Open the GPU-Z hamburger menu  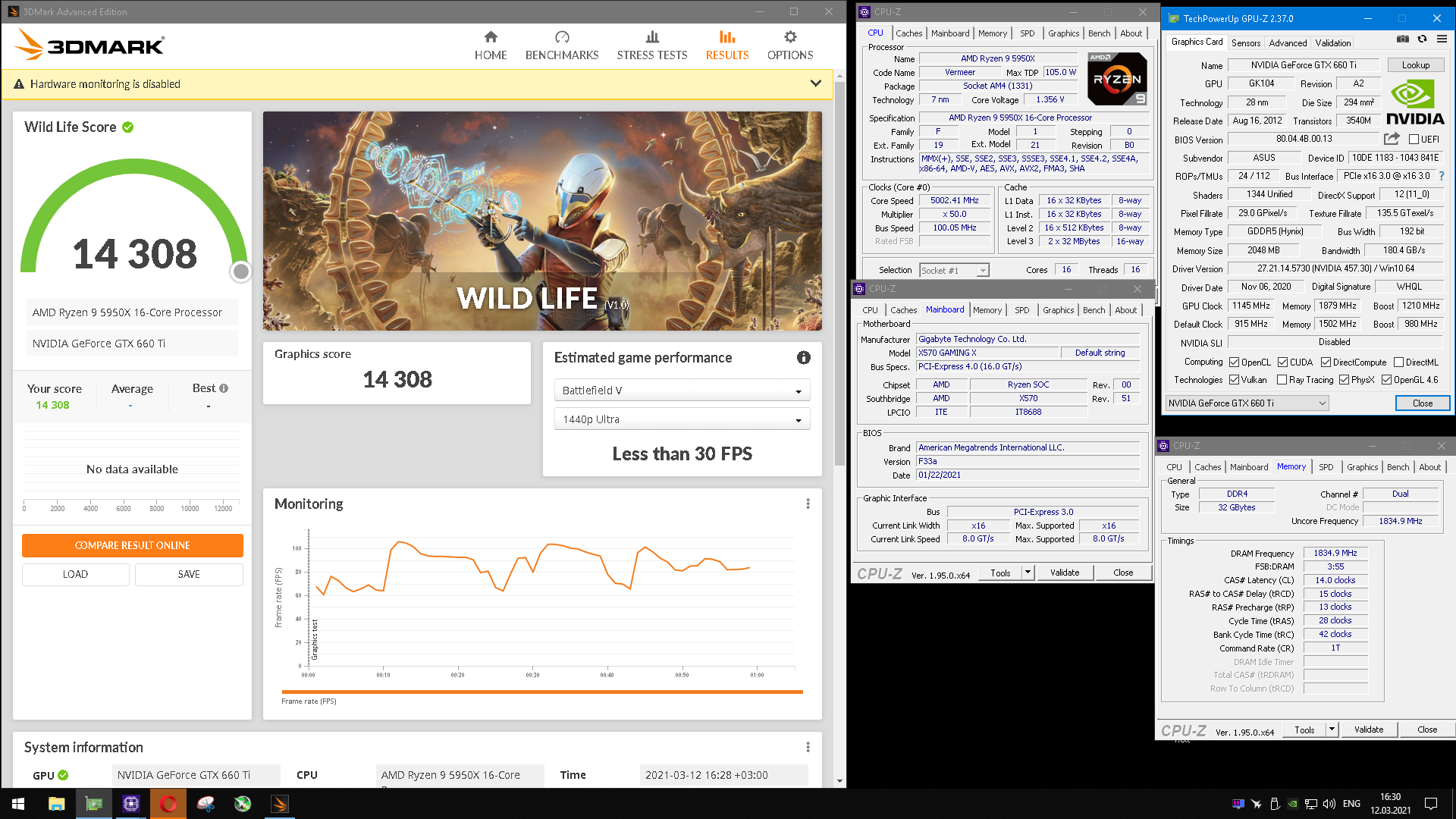1442,39
